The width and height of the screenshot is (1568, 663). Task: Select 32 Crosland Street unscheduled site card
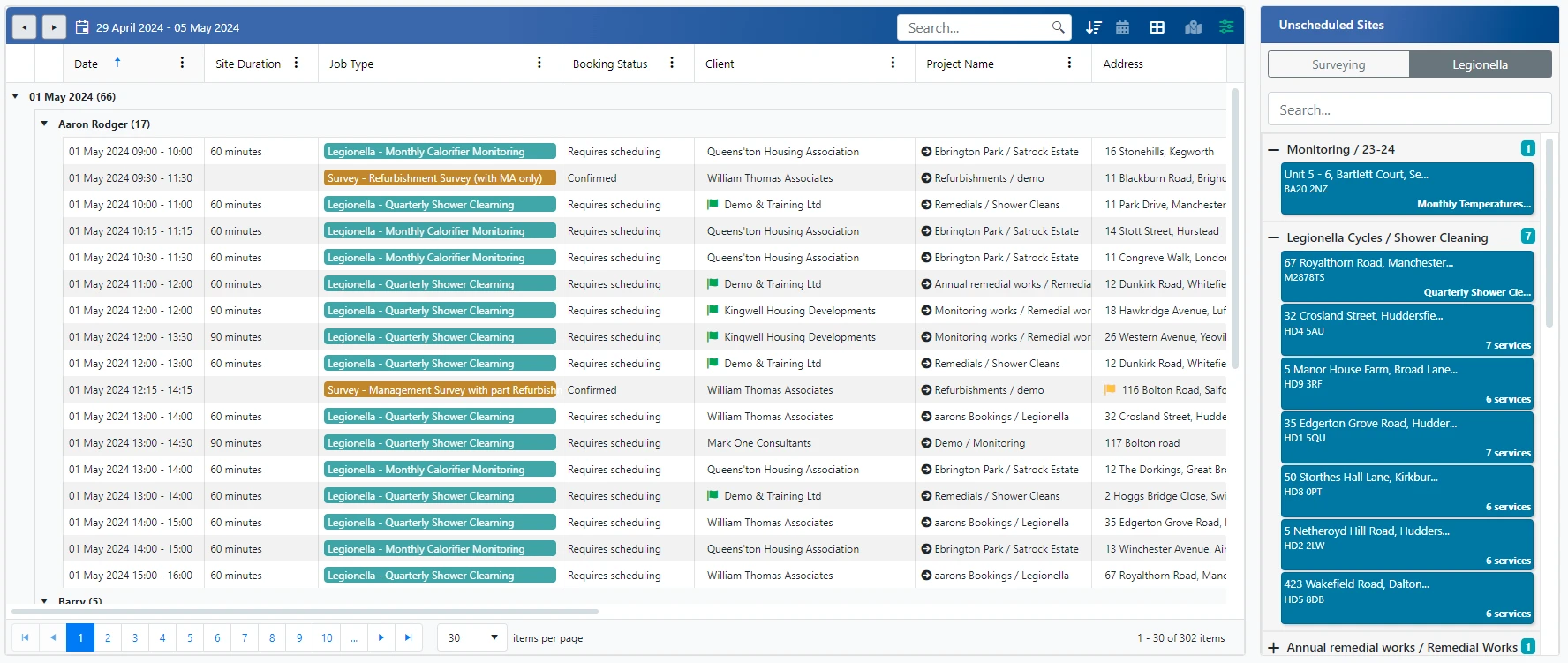[x=1406, y=329]
